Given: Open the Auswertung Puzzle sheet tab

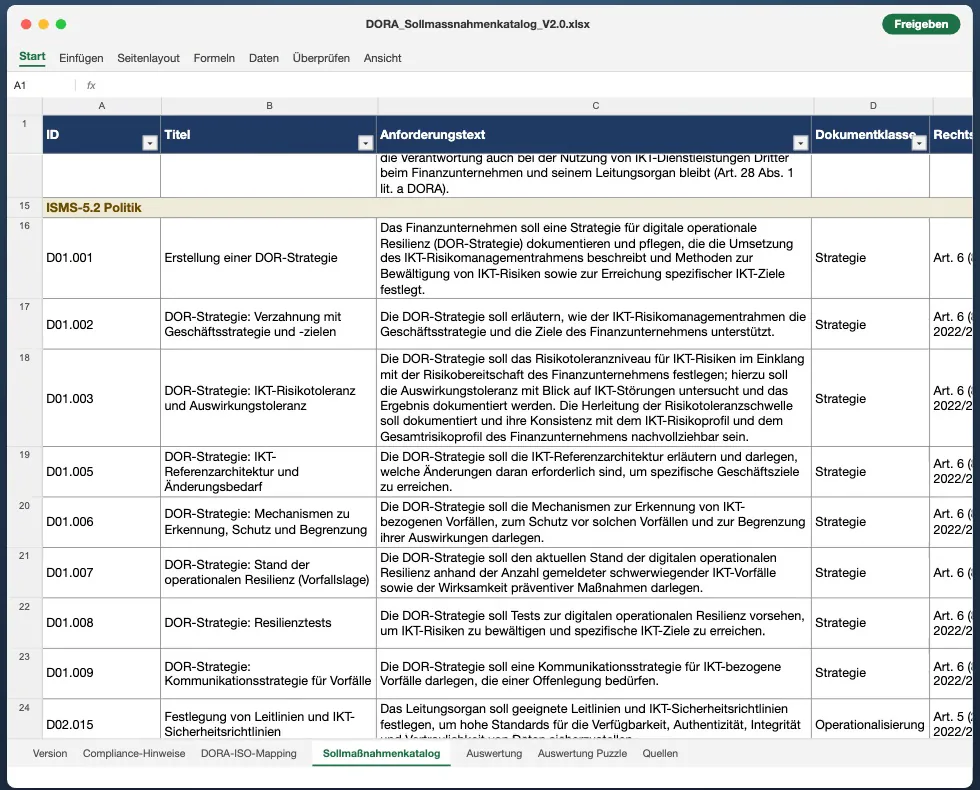Looking at the screenshot, I should coord(582,753).
